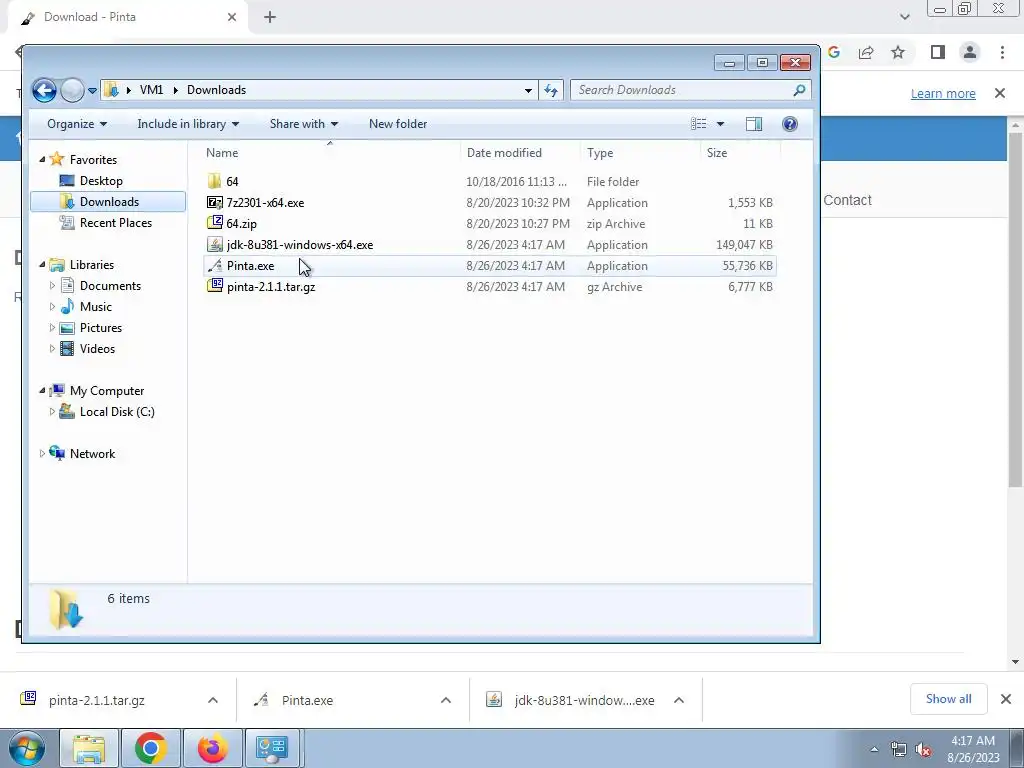Click the VM1 breadcrumb in the address bar
Viewport: 1024px width, 768px height.
point(151,90)
